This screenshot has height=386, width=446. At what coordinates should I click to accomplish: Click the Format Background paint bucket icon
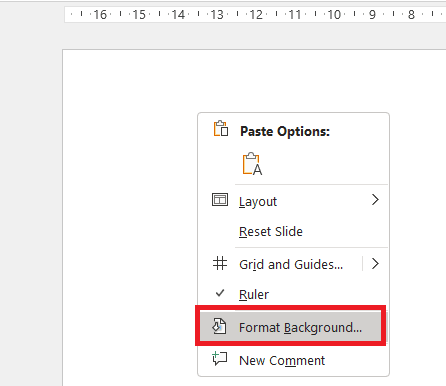pyautogui.click(x=220, y=326)
